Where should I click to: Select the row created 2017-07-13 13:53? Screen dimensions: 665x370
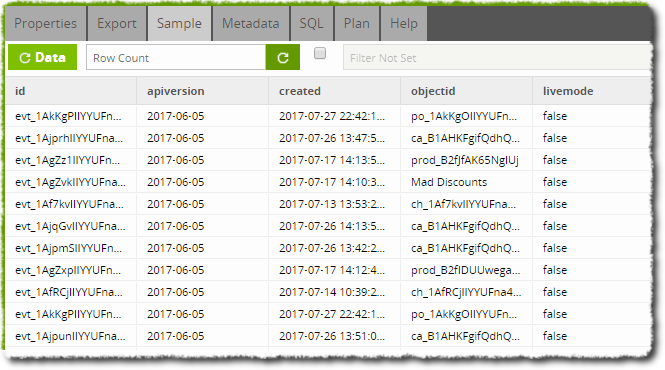(329, 204)
